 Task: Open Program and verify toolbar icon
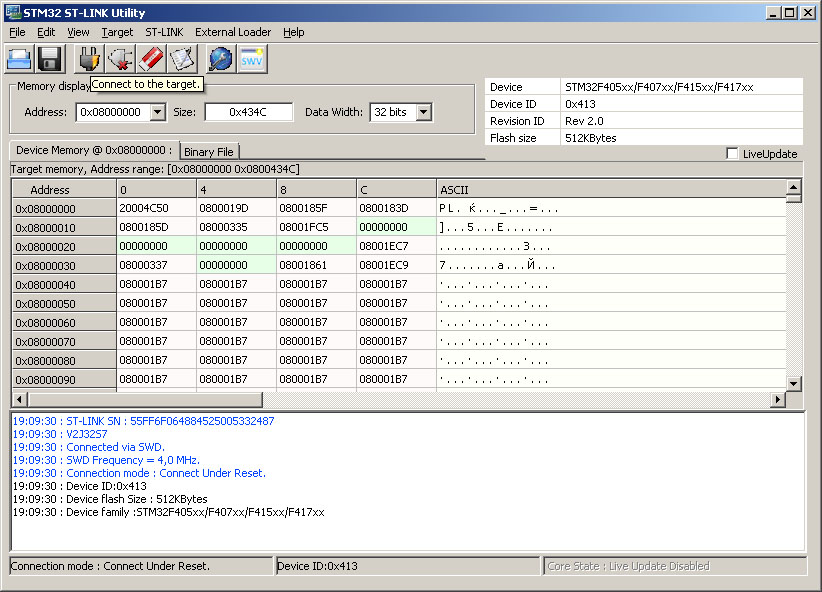[181, 59]
